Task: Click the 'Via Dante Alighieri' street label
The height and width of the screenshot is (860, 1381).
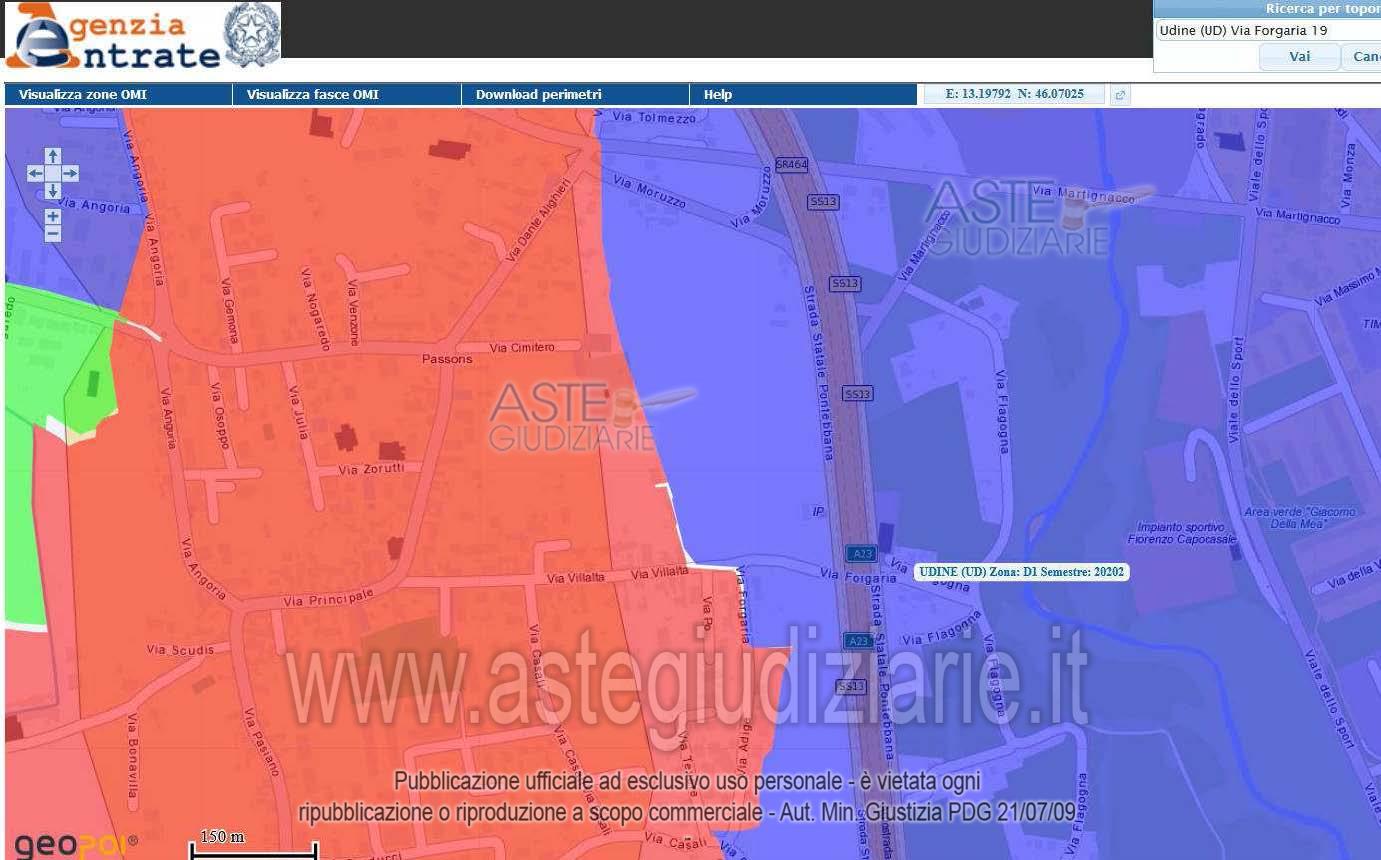Action: pos(537,221)
